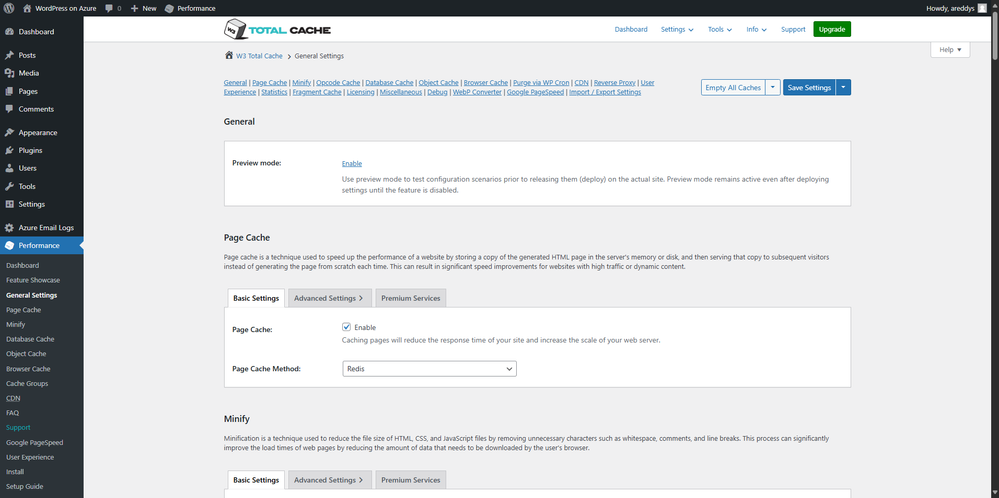Click the WordPress logo icon in admin bar

[9, 8]
